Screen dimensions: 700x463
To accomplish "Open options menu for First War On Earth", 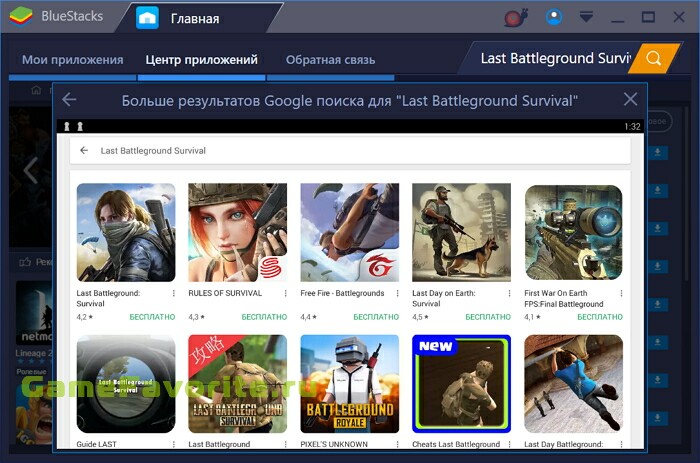I will [621, 293].
